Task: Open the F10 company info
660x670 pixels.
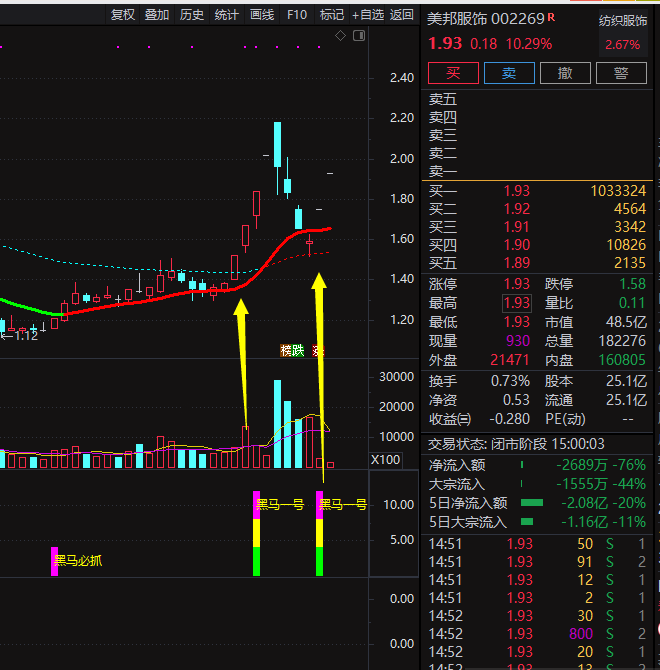Action: 297,15
